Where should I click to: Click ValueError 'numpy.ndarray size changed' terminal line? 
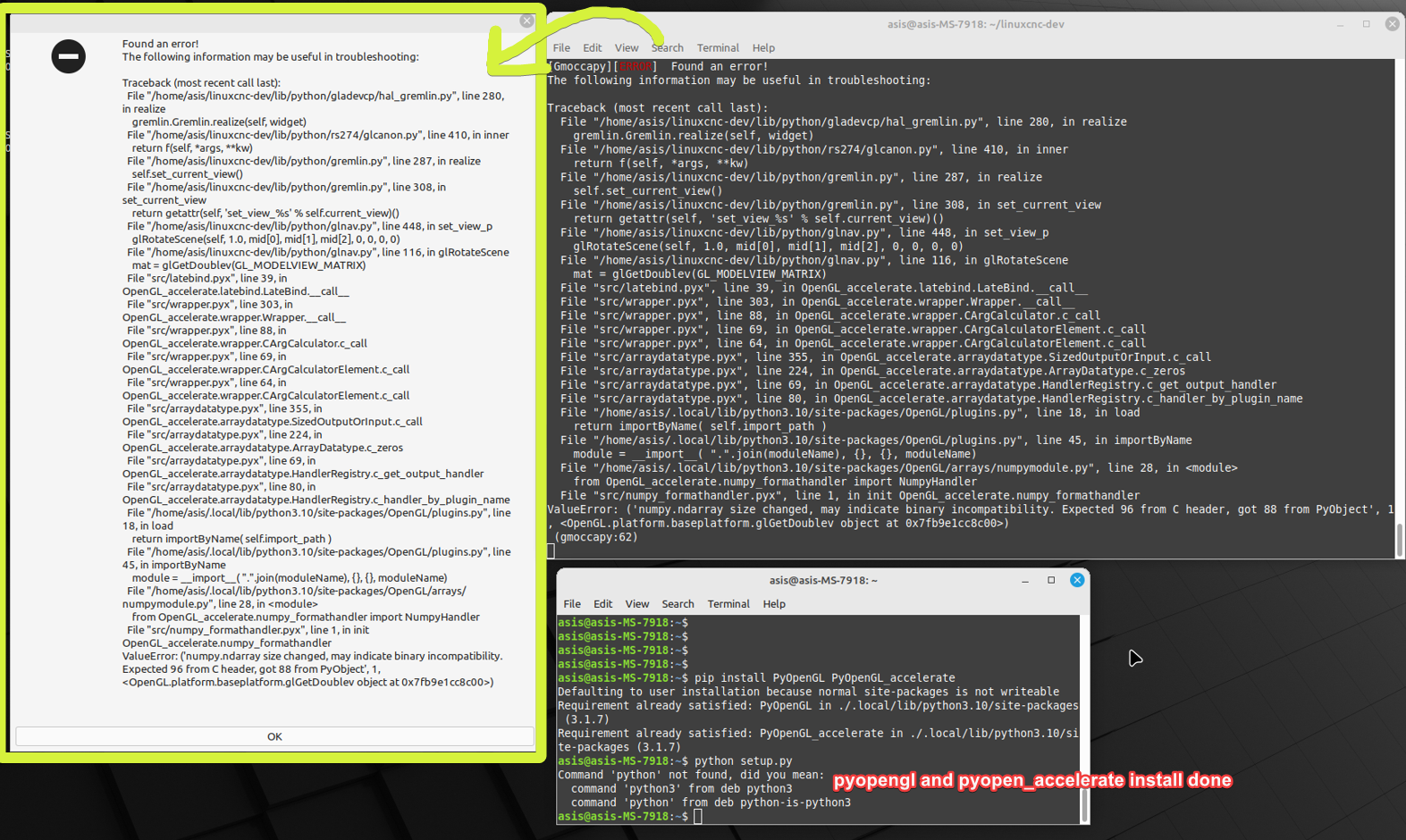(971, 509)
